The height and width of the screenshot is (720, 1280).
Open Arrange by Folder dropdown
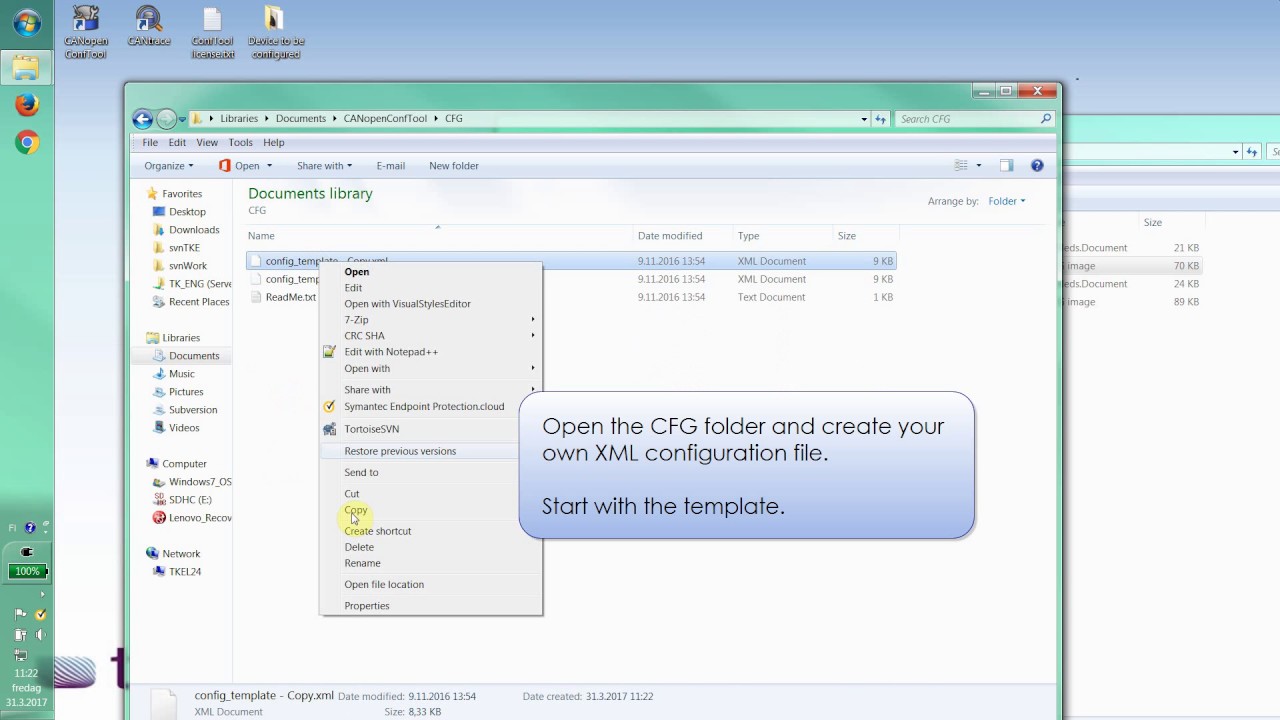tap(1007, 201)
